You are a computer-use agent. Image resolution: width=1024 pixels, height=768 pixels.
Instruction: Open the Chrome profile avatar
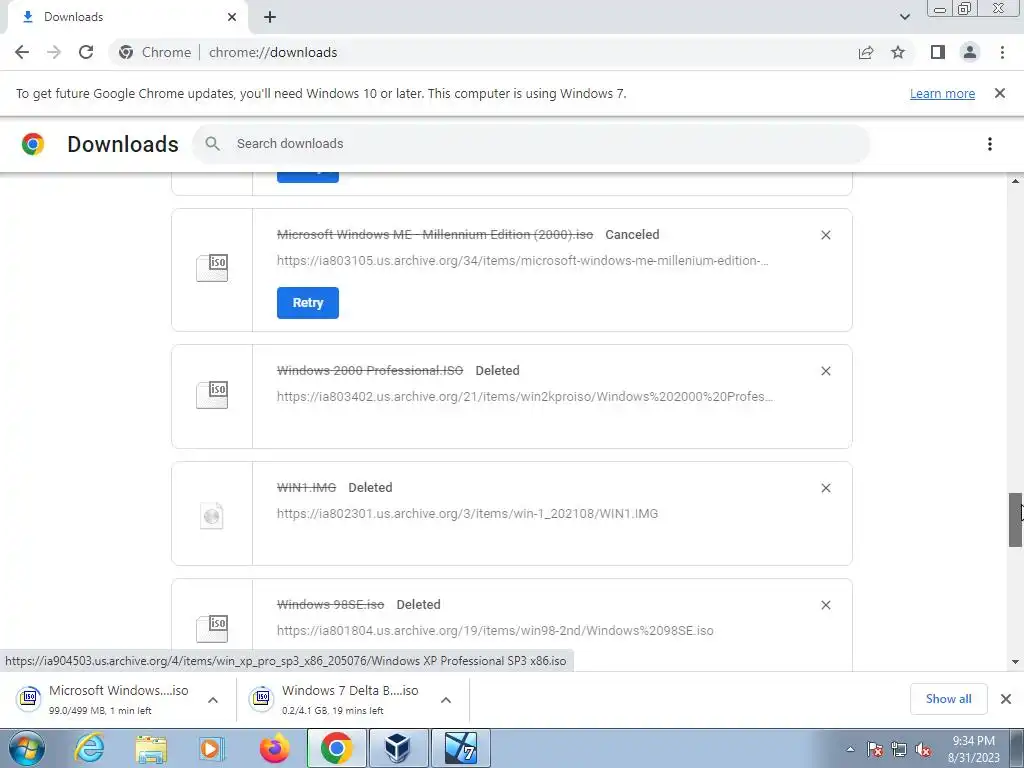point(970,52)
